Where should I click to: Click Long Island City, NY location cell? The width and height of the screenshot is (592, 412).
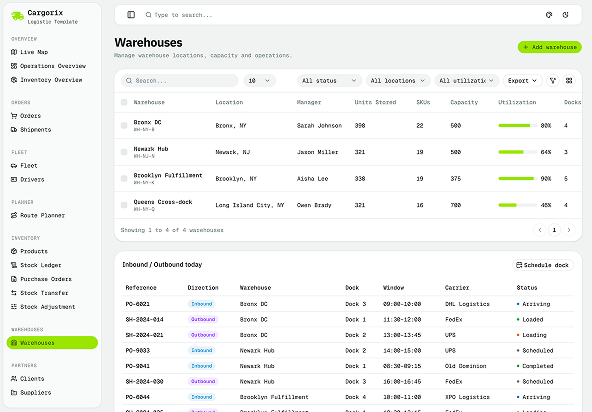(x=250, y=205)
